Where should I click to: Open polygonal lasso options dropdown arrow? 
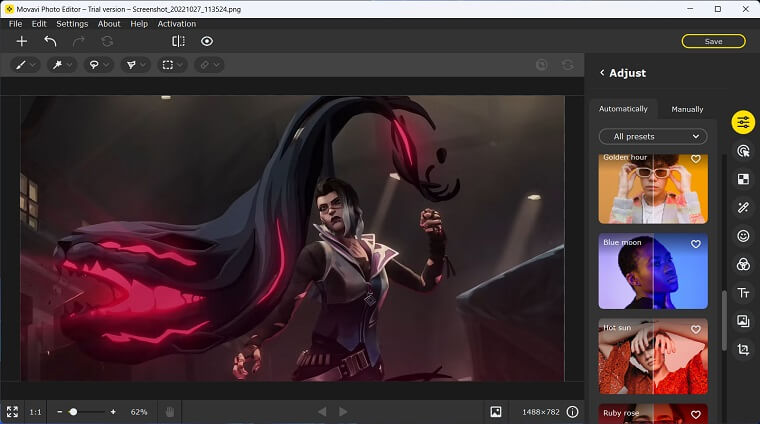pyautogui.click(x=143, y=65)
